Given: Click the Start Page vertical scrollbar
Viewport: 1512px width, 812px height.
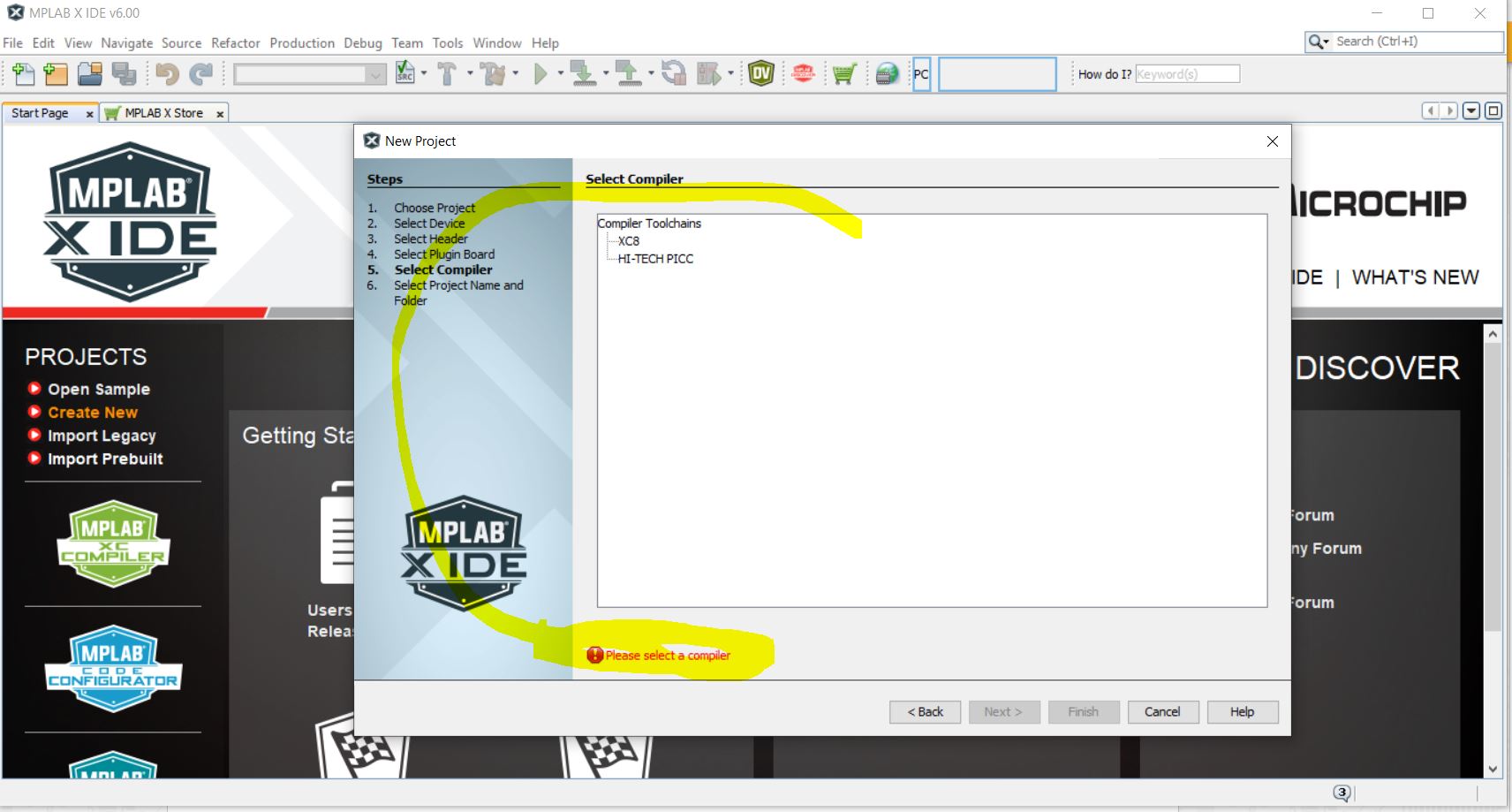Looking at the screenshot, I should [1493, 486].
